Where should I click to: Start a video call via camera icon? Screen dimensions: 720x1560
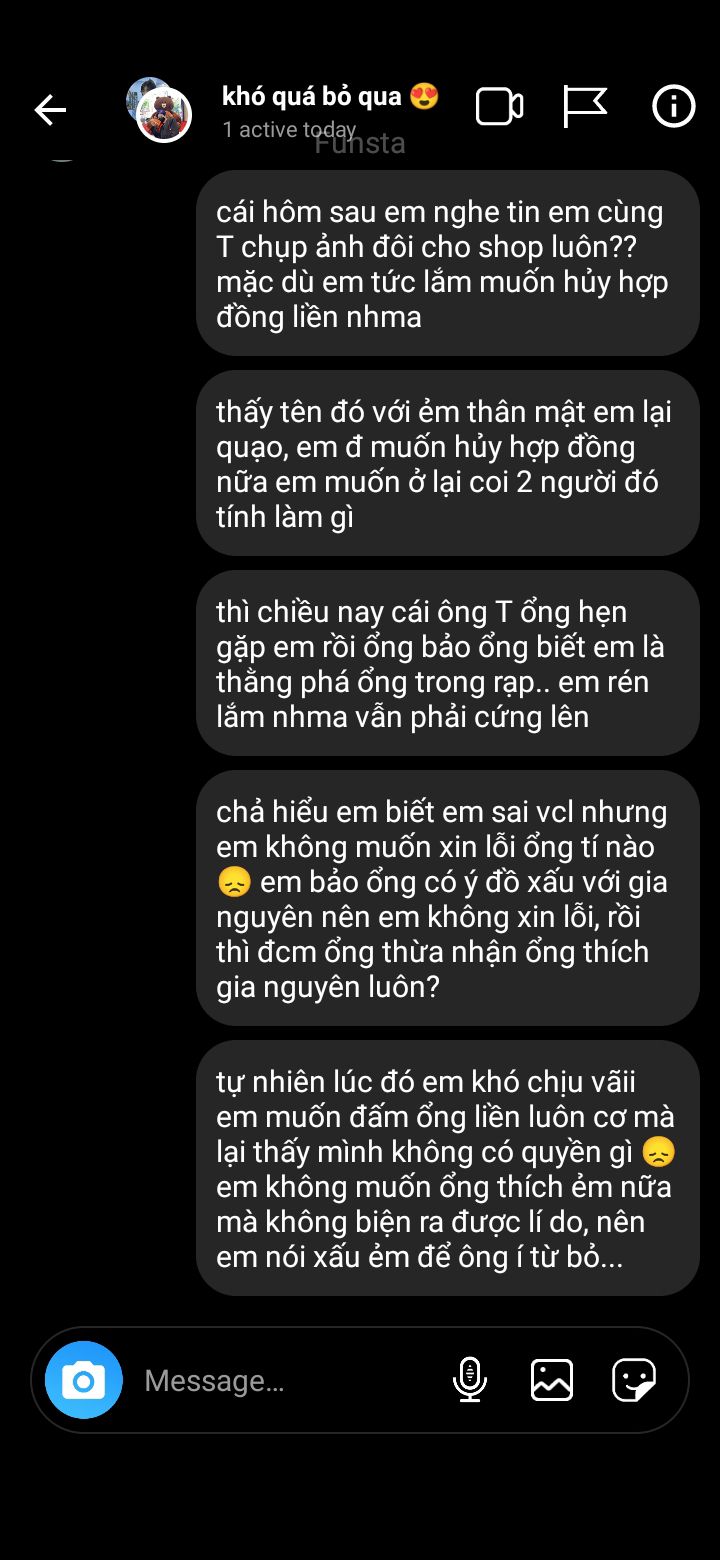click(499, 106)
